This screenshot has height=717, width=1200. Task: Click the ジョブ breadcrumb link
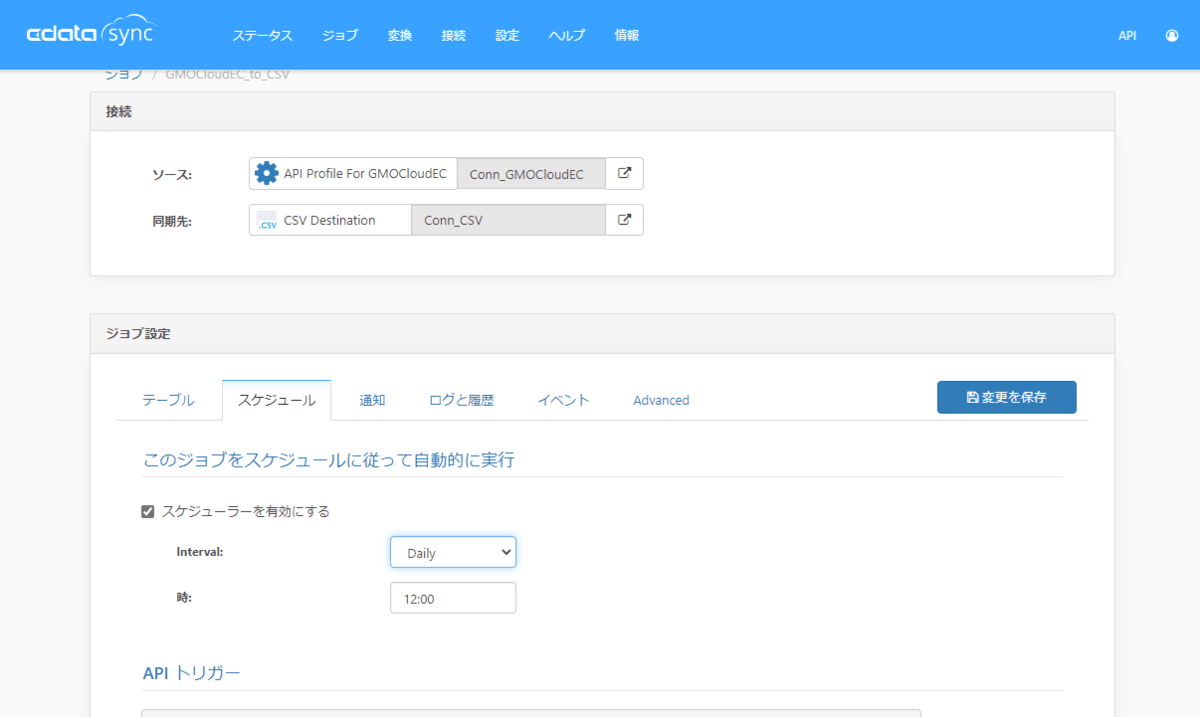coord(124,75)
